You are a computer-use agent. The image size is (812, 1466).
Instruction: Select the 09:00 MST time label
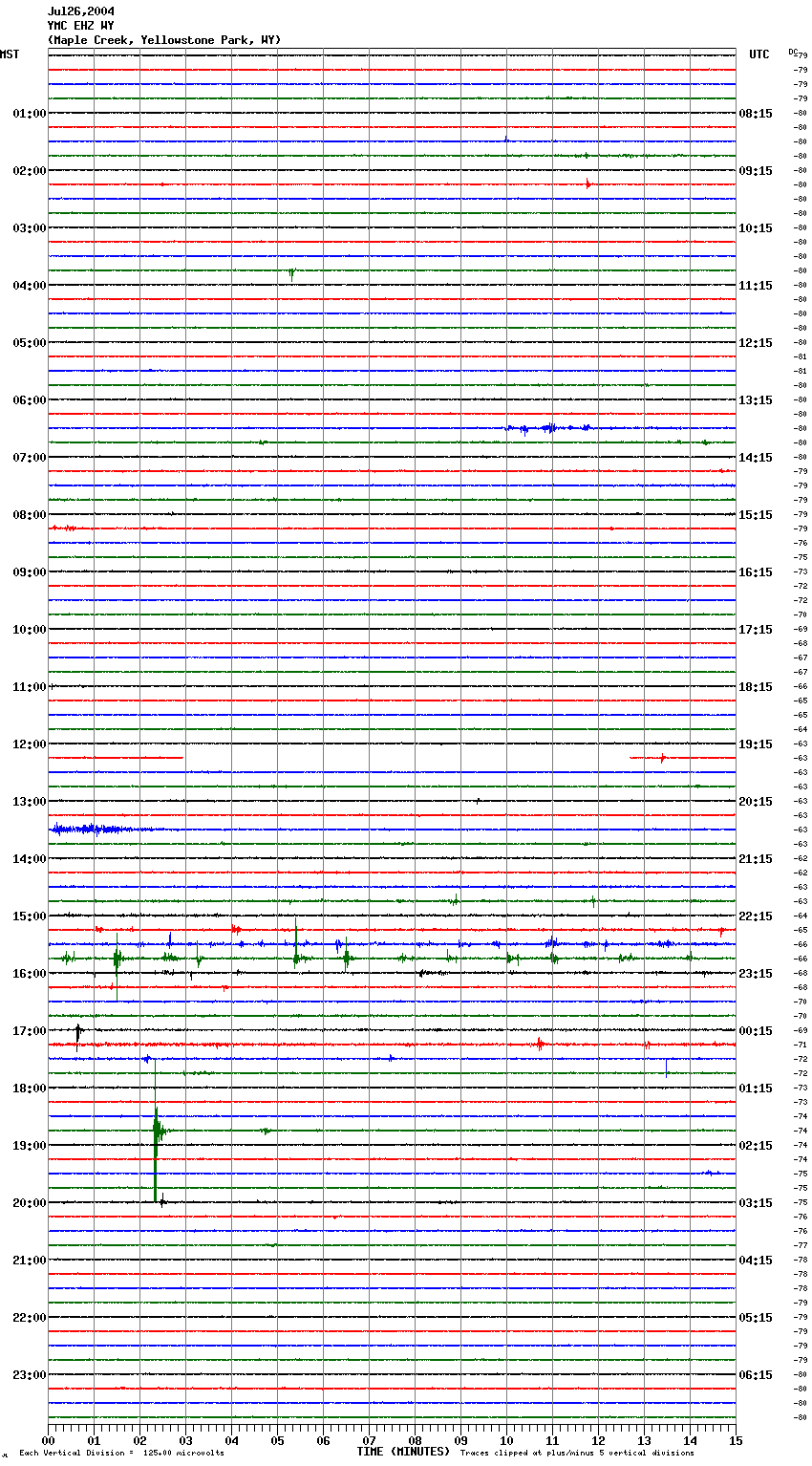30,572
